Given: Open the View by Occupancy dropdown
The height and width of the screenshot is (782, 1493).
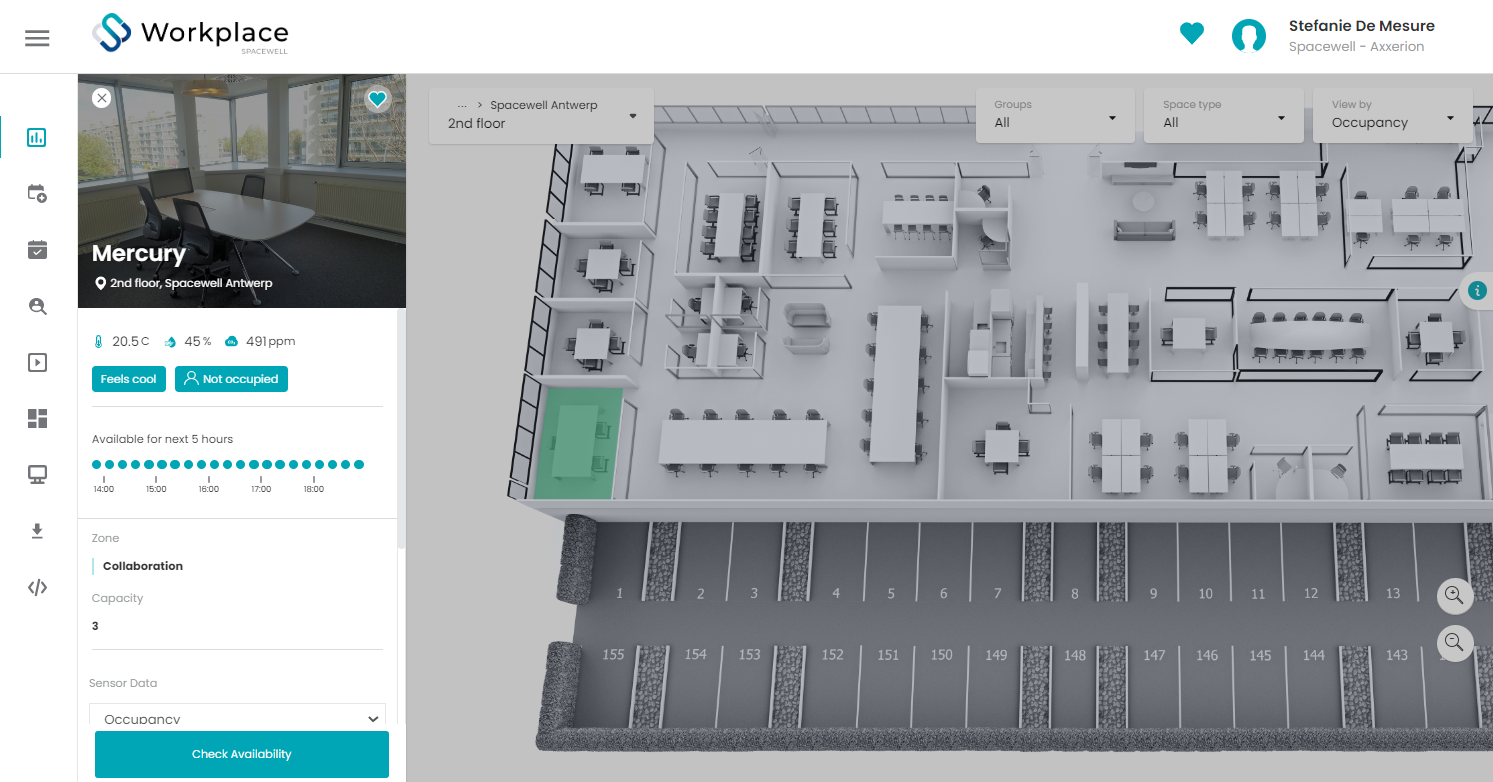Looking at the screenshot, I should 1393,115.
